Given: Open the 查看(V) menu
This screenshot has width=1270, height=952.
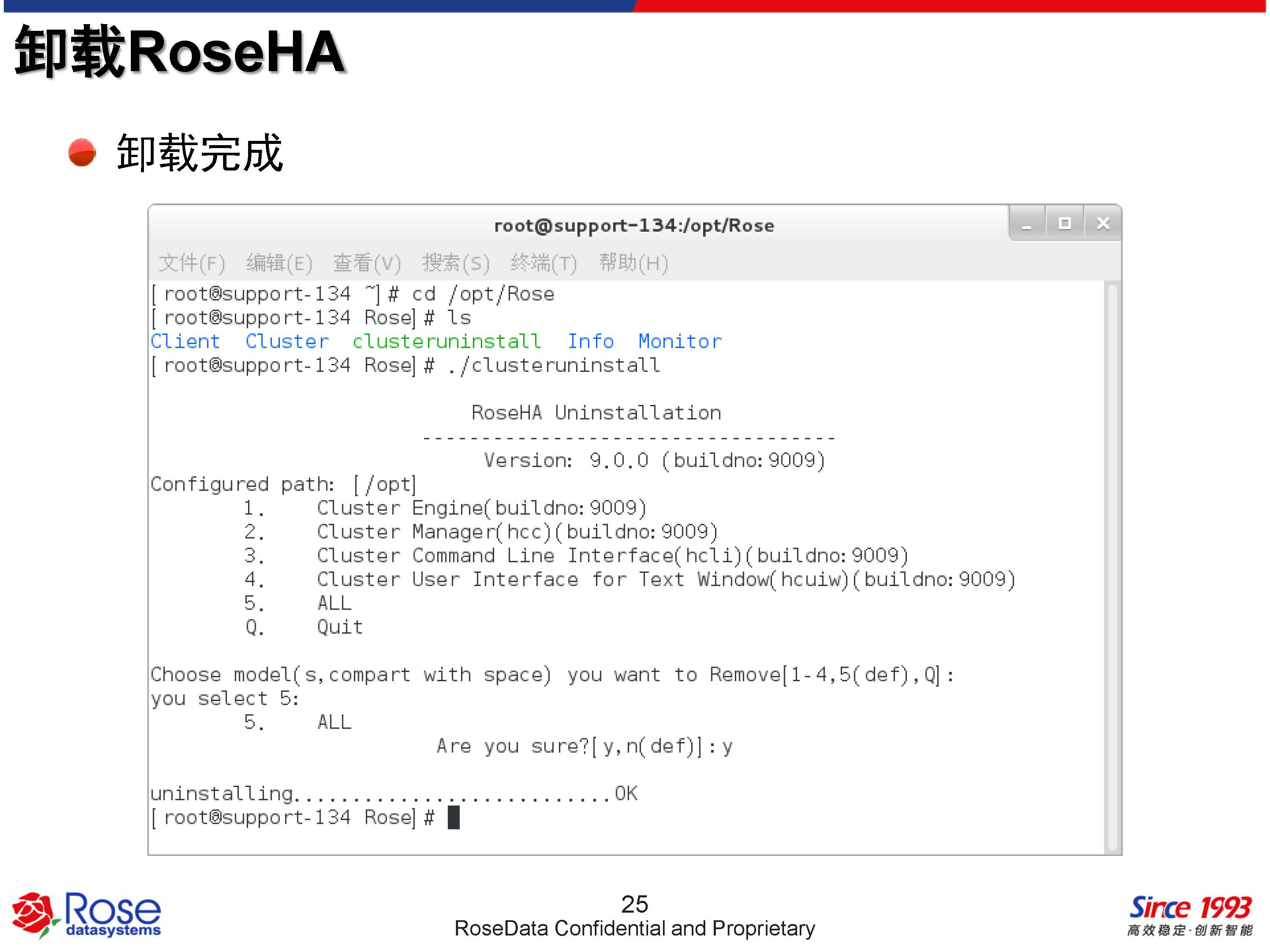Looking at the screenshot, I should pos(367,263).
